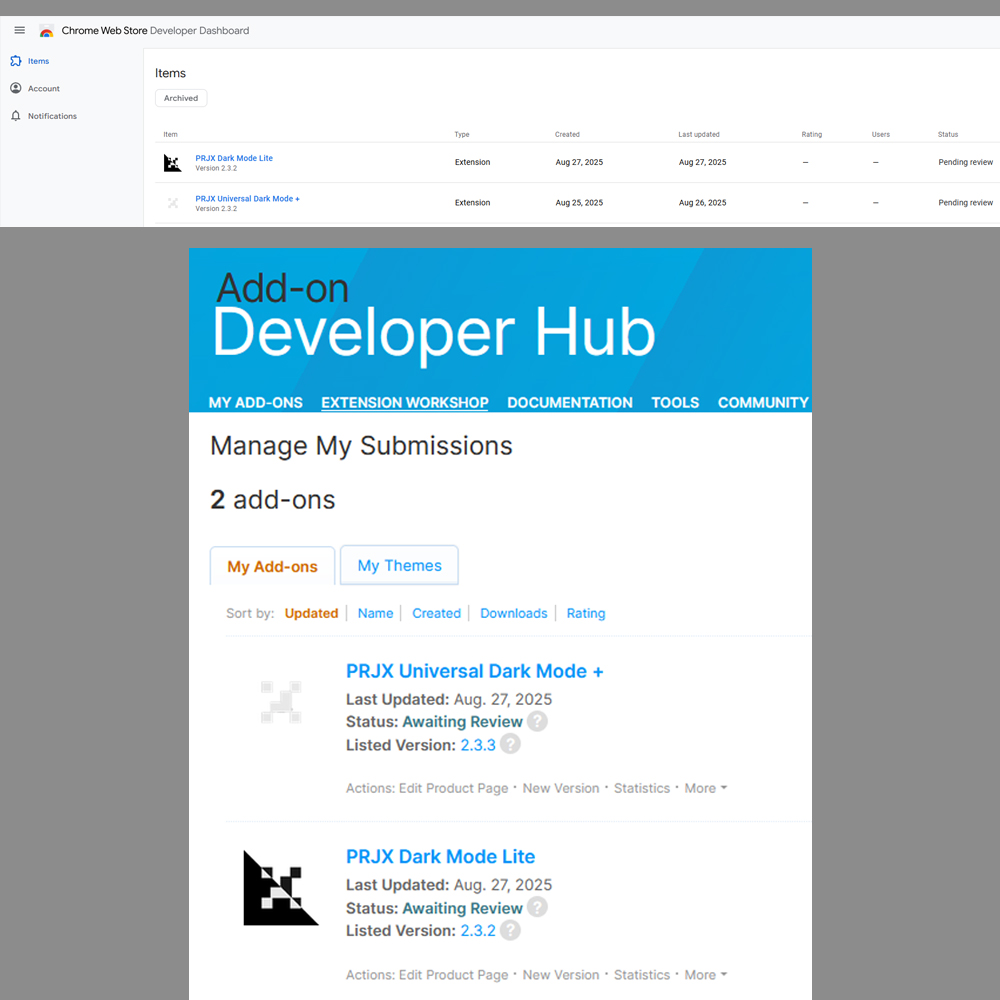Open PRJX Universal Dark Mode + add-on title

[x=474, y=671]
